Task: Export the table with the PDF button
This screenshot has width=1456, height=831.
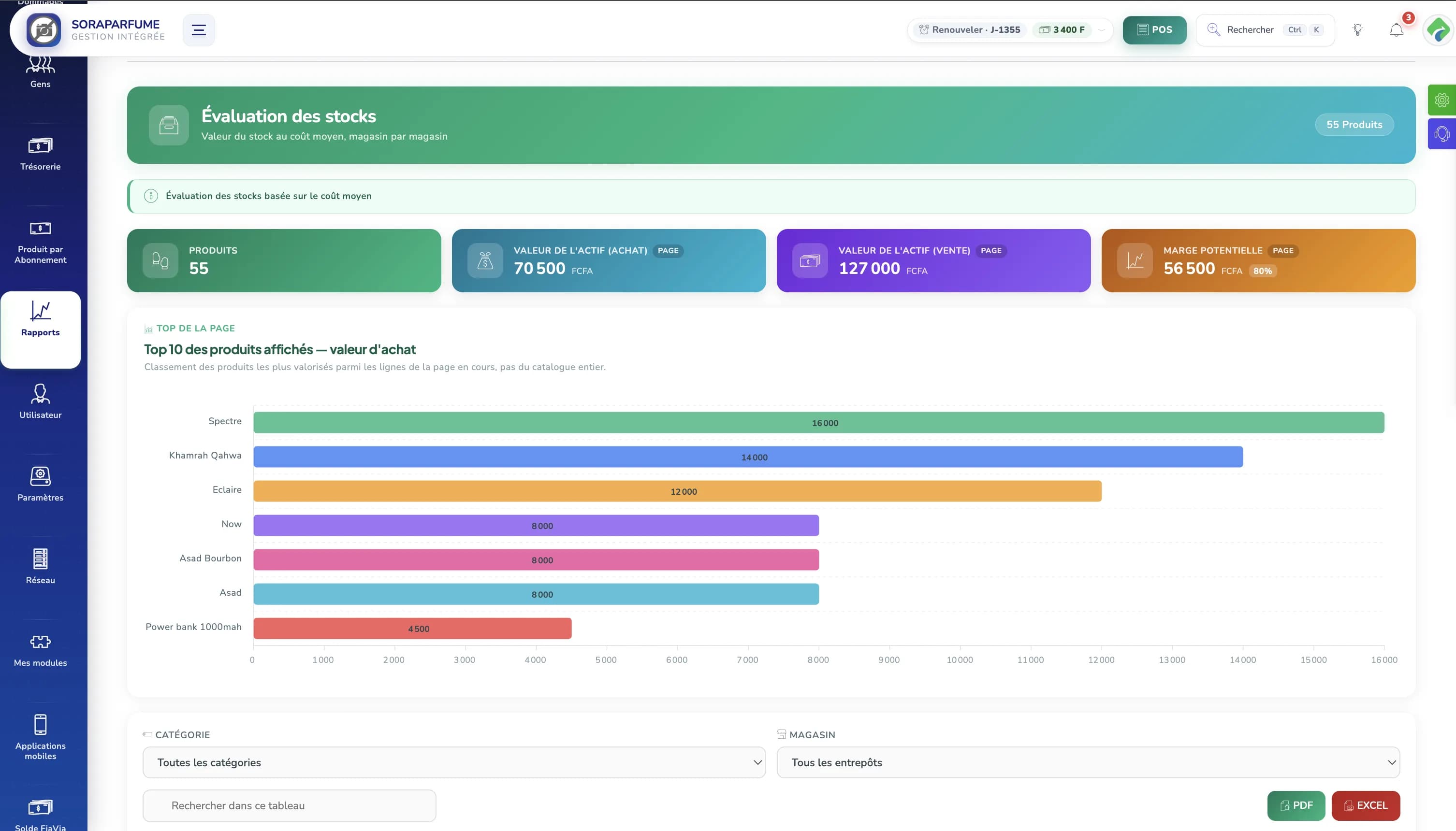Action: click(1296, 805)
